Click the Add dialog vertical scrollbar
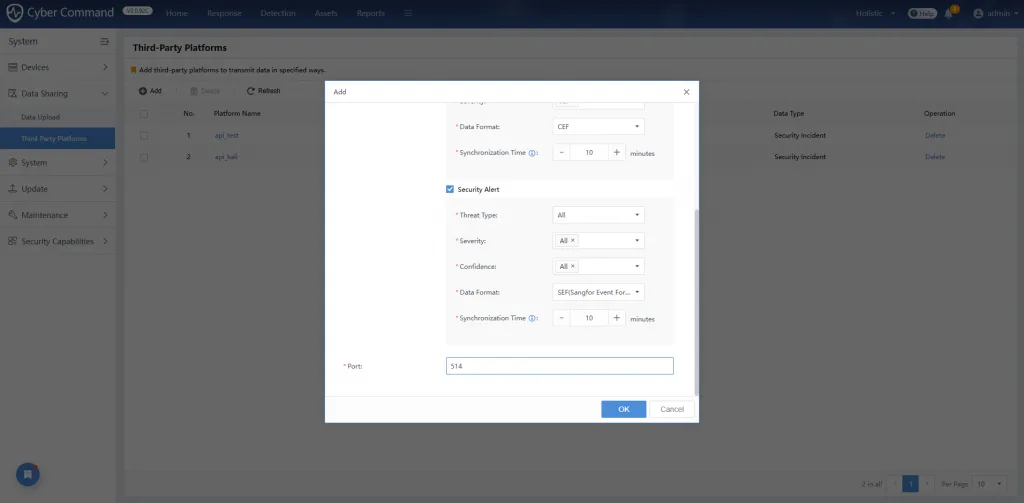The image size is (1024, 503). tap(696, 302)
